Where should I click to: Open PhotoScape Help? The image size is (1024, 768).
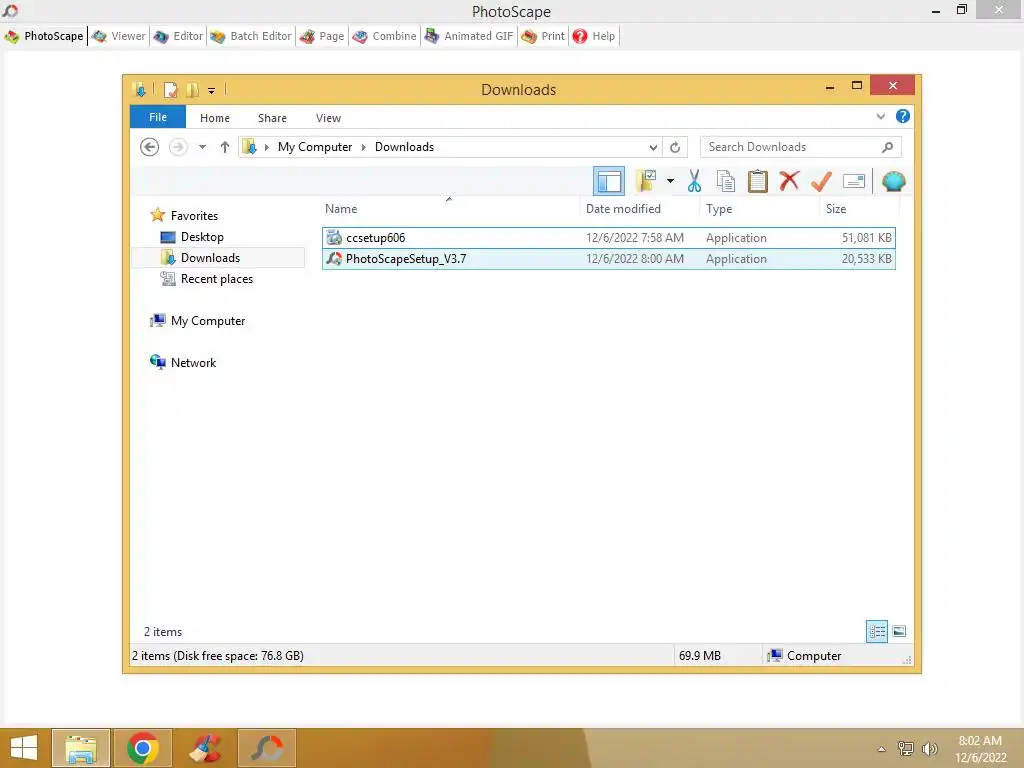[x=594, y=36]
